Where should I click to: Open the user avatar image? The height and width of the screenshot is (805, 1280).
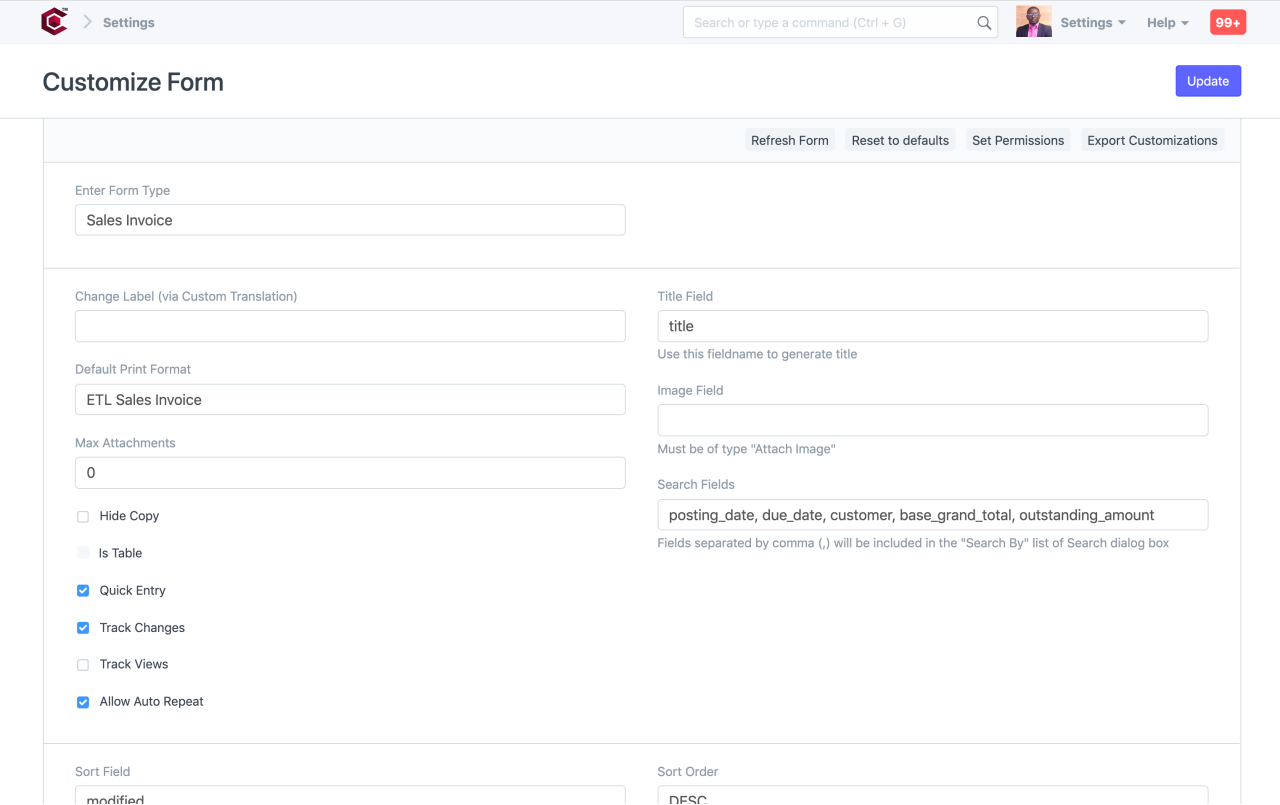[x=1033, y=20]
